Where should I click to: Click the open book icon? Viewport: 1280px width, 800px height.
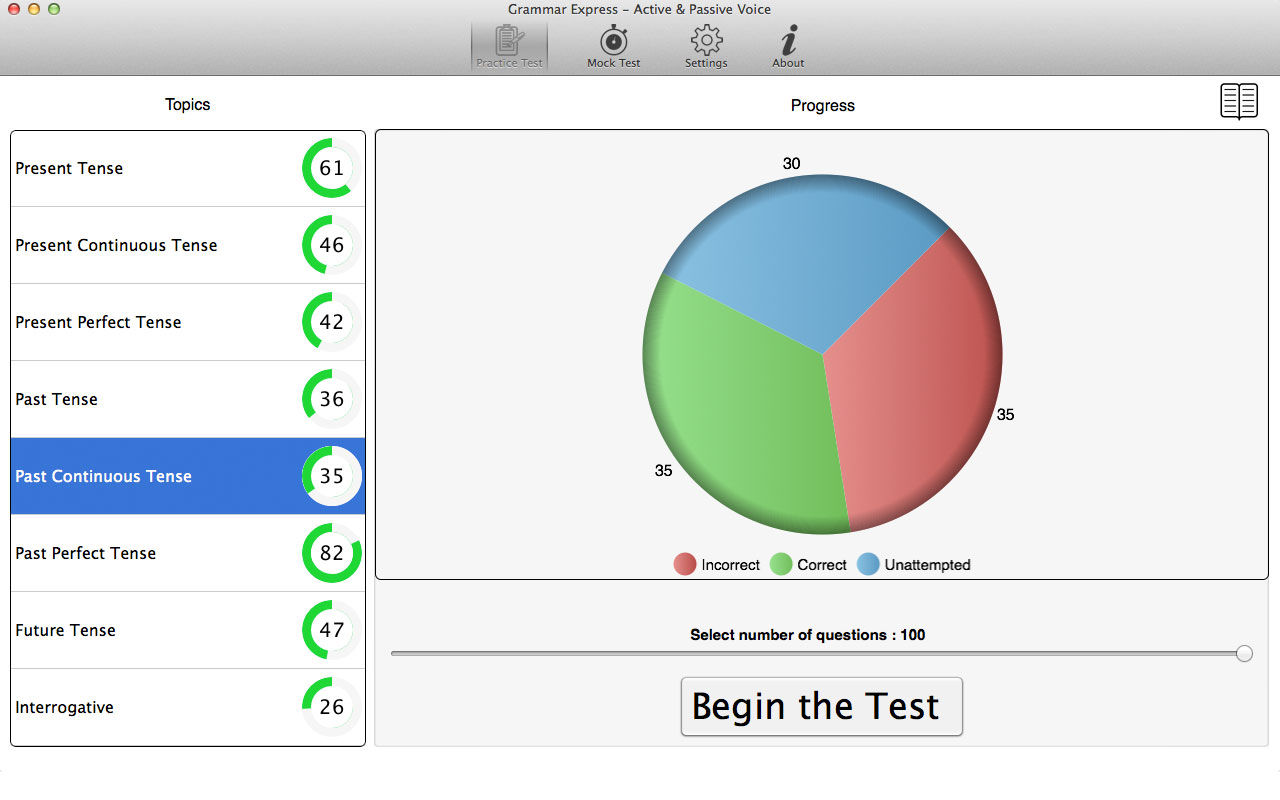pos(1239,102)
